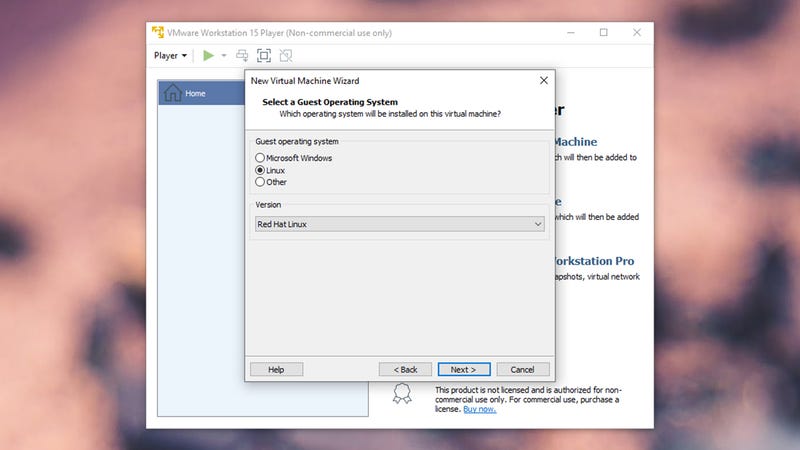This screenshot has height=450, width=800.
Task: Close the New Virtual Machine Wizard dialog
Action: (544, 81)
